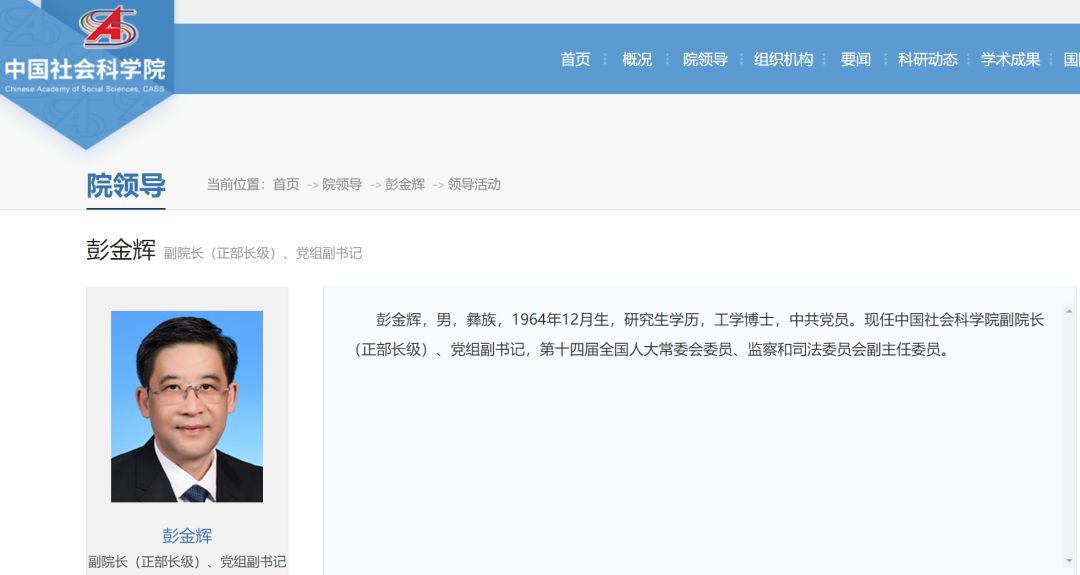Open the 首页 navigation menu item
1080x575 pixels.
point(575,60)
